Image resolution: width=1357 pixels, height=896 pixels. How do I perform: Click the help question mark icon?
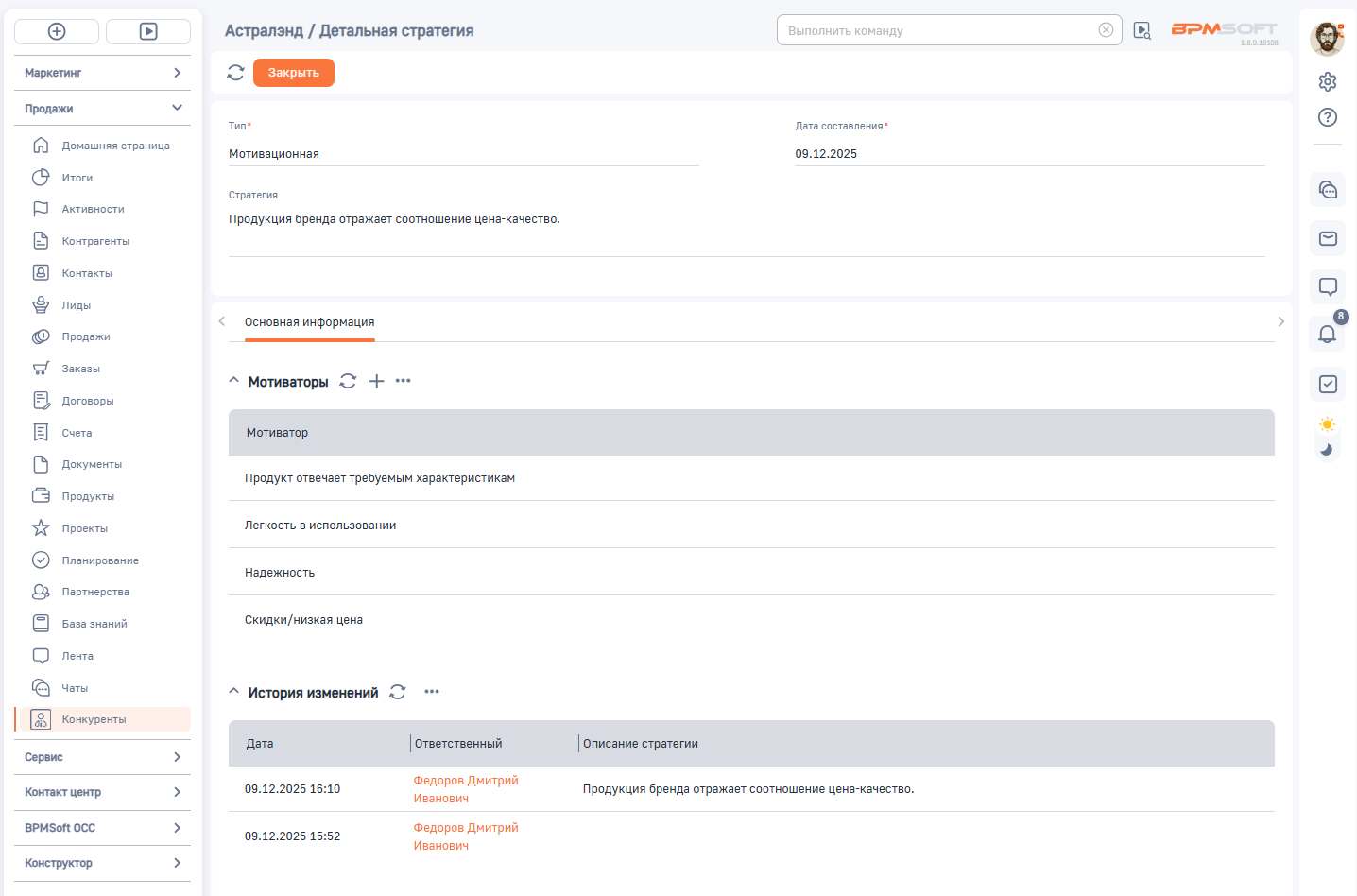1327,117
